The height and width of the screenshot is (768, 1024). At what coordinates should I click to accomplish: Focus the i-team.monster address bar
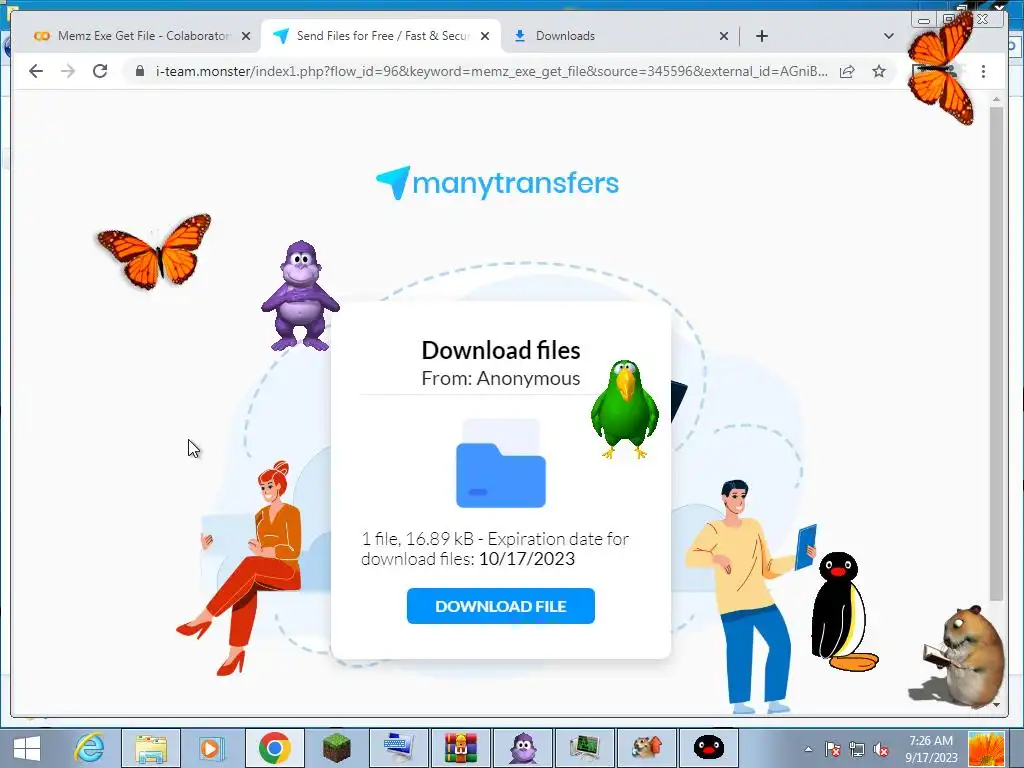point(492,71)
